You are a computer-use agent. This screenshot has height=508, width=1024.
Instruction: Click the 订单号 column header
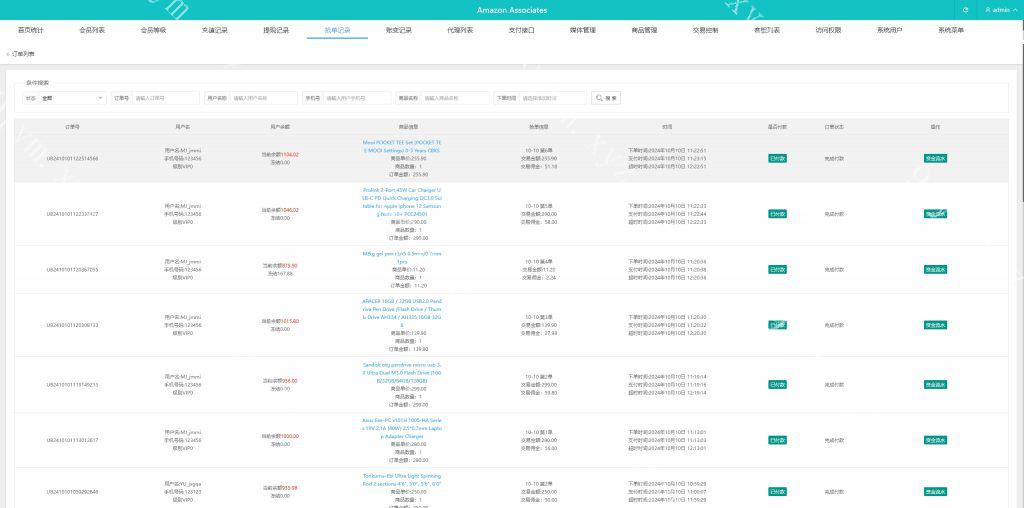(72, 127)
